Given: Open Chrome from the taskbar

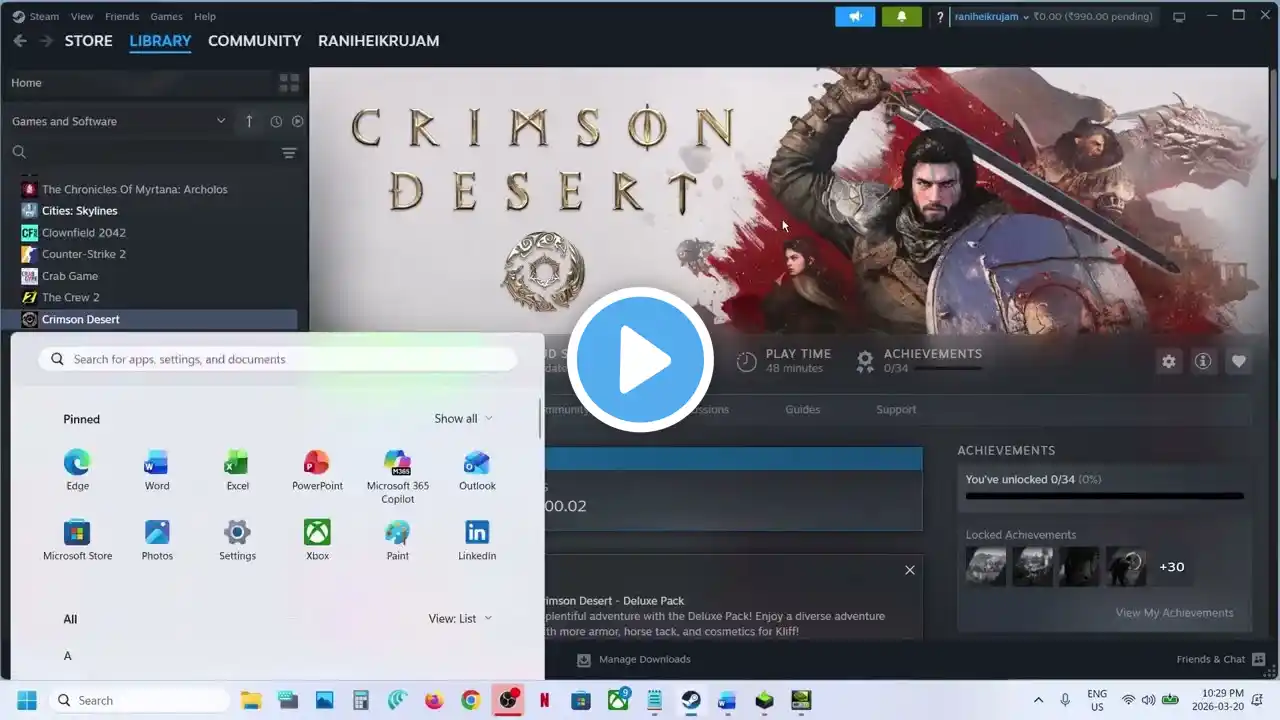Looking at the screenshot, I should point(470,700).
